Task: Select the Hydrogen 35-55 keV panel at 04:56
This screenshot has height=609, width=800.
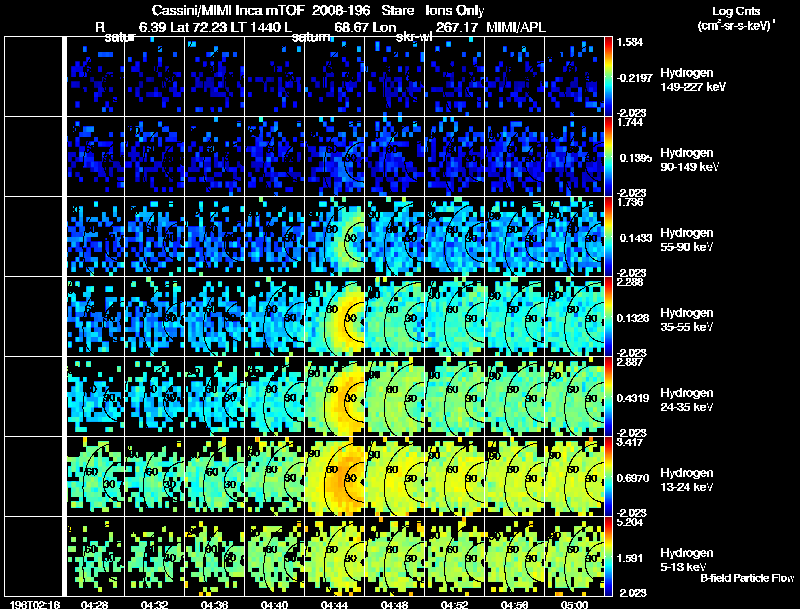Action: tap(515, 316)
